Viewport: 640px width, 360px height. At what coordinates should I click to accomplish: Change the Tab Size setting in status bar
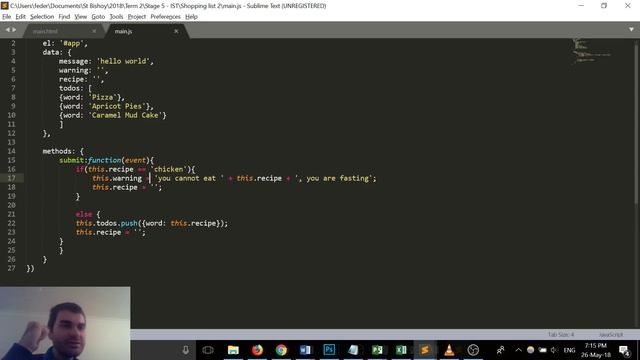pos(560,334)
